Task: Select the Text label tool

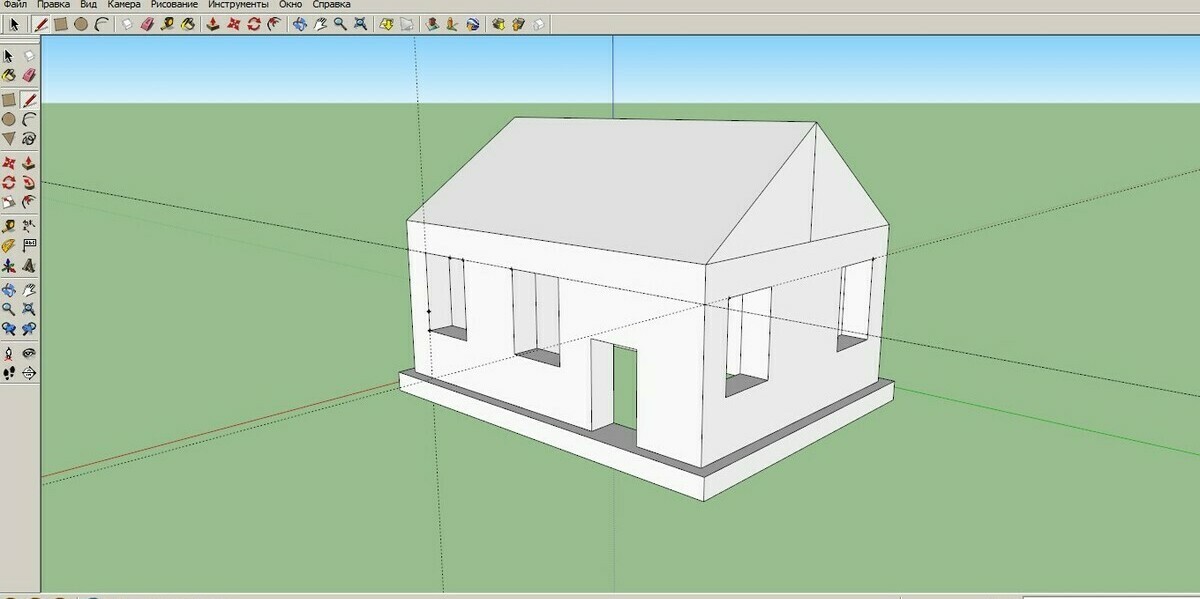Action: pos(29,245)
